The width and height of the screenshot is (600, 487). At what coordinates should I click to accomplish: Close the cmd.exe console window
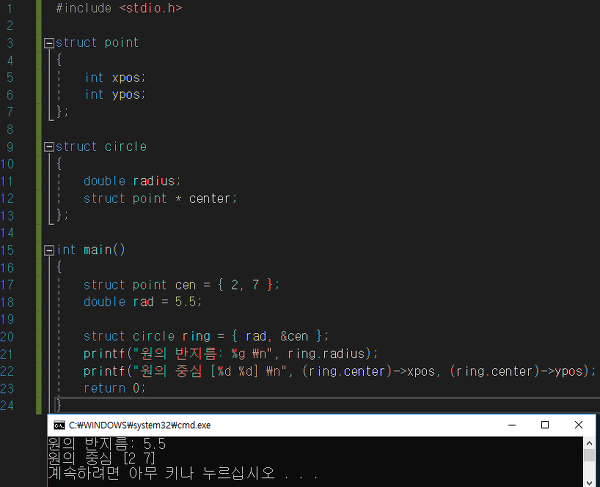(x=579, y=425)
